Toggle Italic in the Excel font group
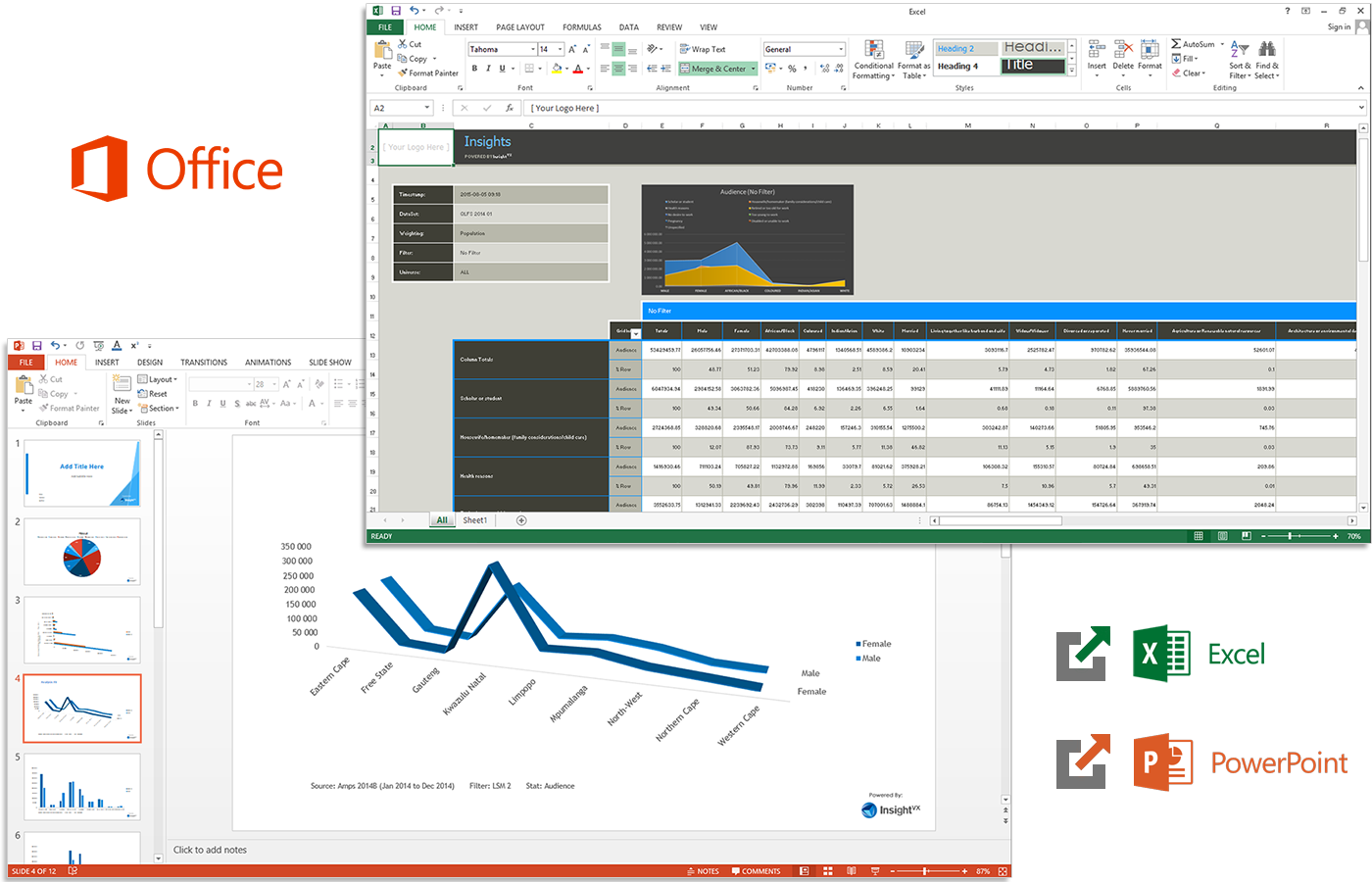Viewport: 1372px width, 882px height. point(488,69)
